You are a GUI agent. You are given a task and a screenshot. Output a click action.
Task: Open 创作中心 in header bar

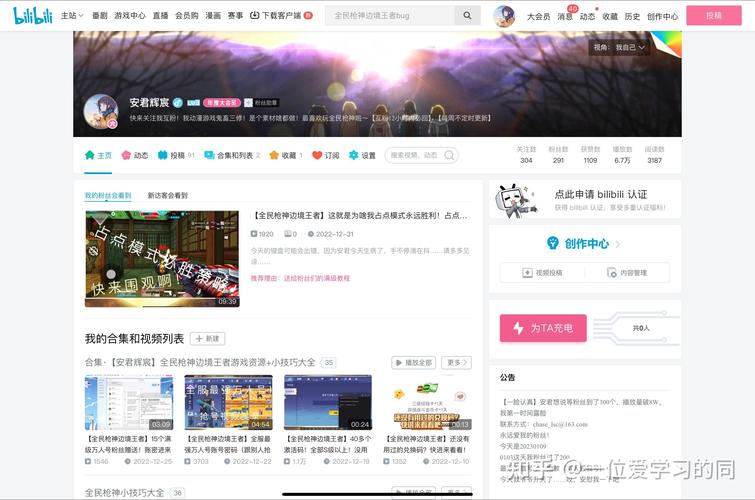click(662, 16)
